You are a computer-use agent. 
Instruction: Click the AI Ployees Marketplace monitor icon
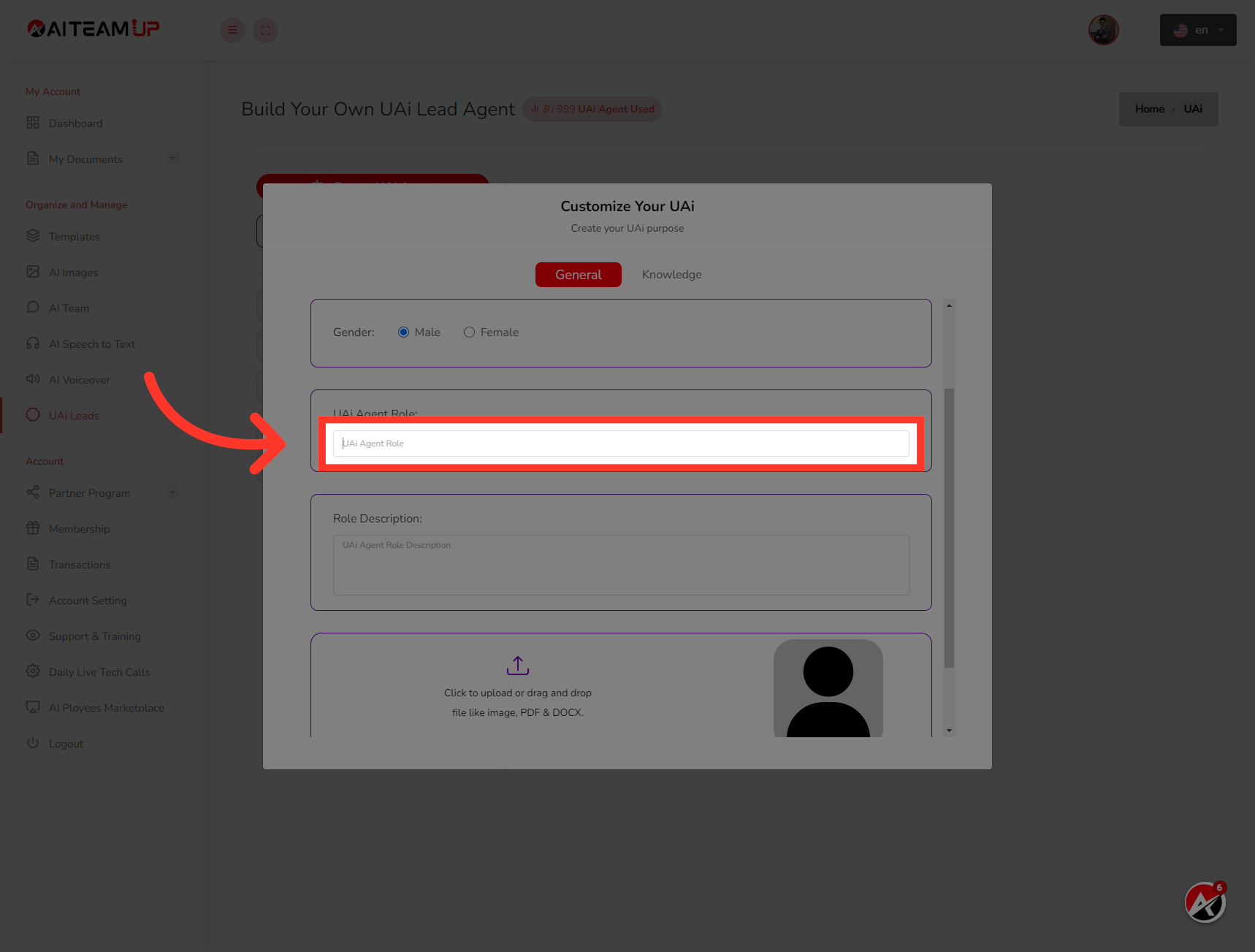tap(33, 707)
